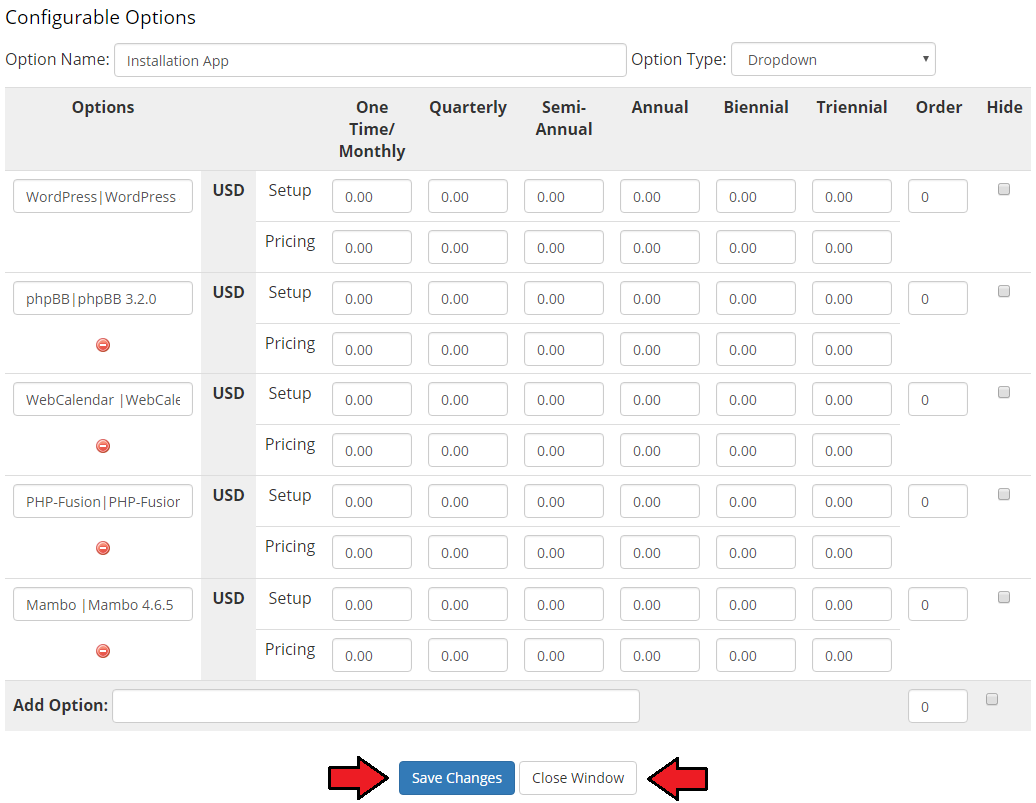Screen dimensions: 1036x803
Task: Click the Add Option text field
Action: [x=376, y=706]
